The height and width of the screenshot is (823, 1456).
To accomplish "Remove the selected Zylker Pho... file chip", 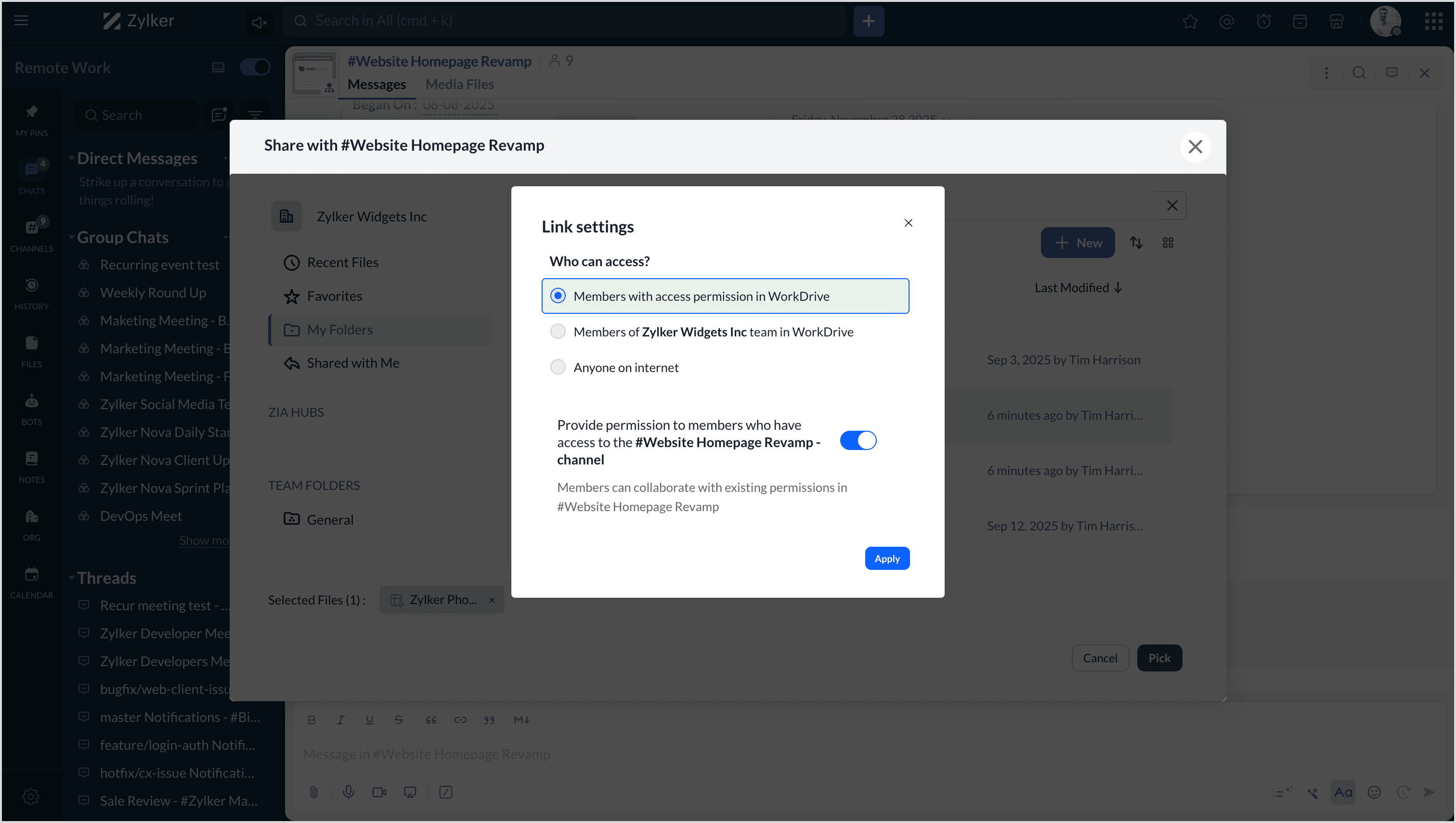I will point(492,600).
